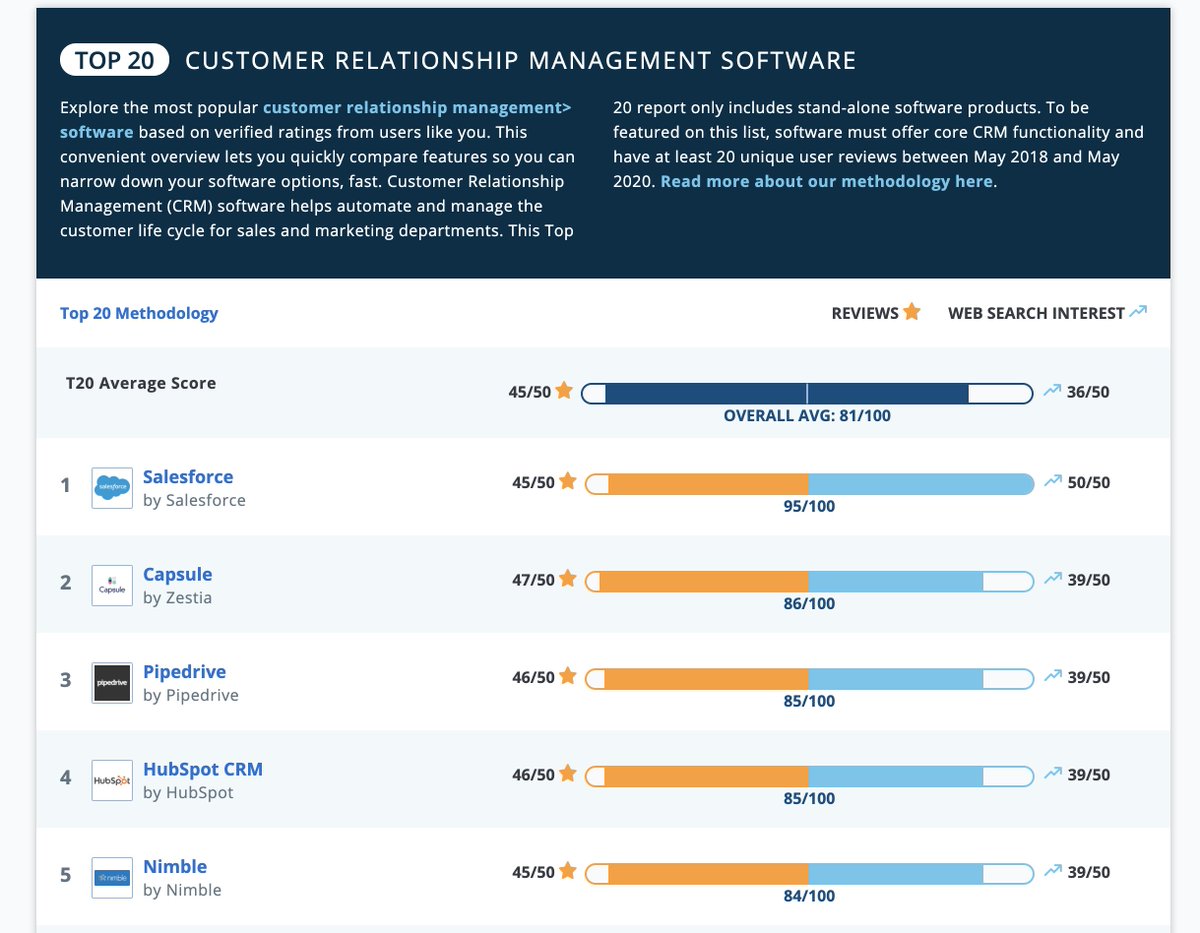This screenshot has width=1200, height=933.
Task: Click the Pipedrive black logo
Action: [112, 682]
